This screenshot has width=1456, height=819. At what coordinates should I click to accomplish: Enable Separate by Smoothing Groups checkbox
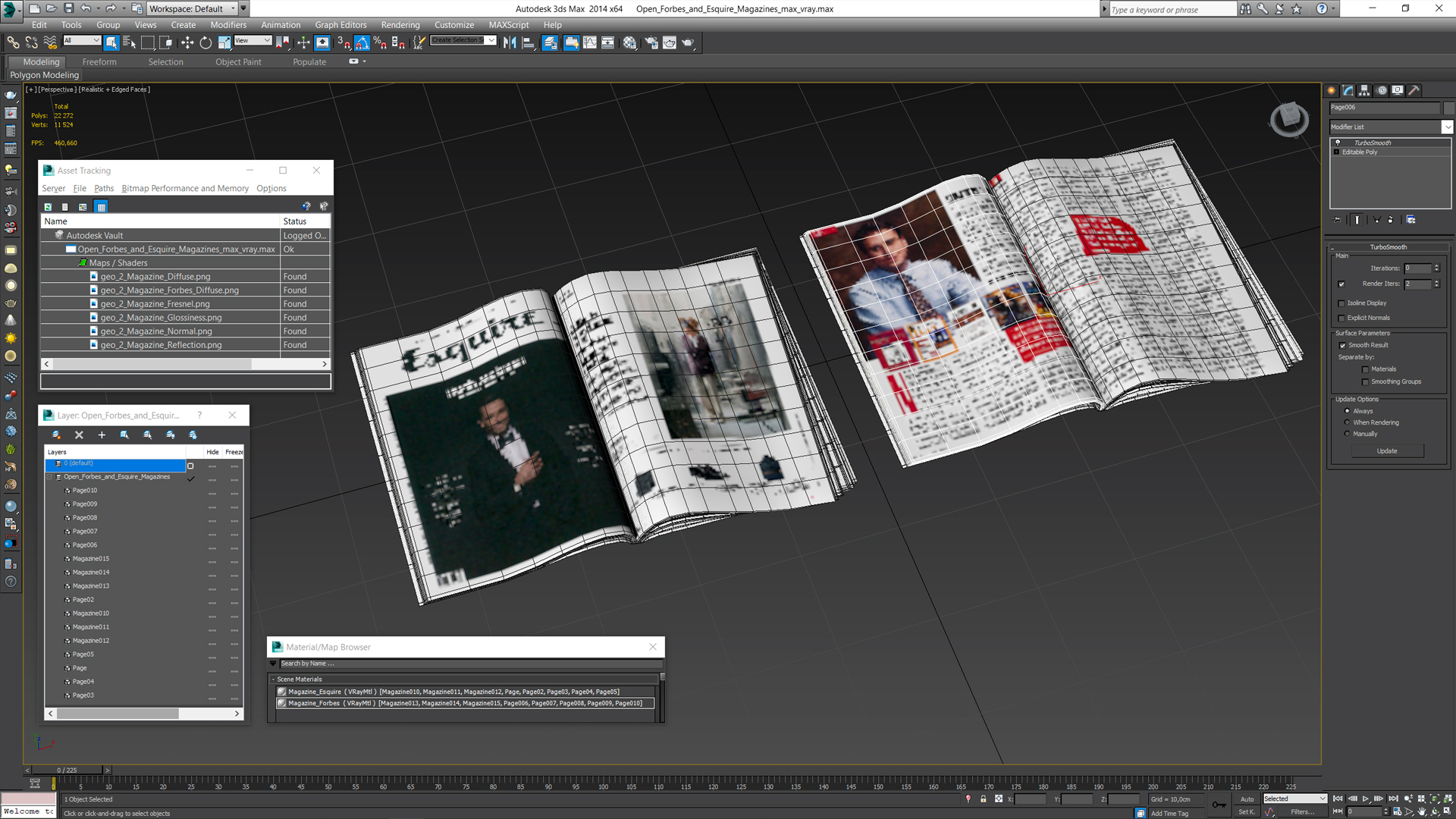pos(1365,382)
